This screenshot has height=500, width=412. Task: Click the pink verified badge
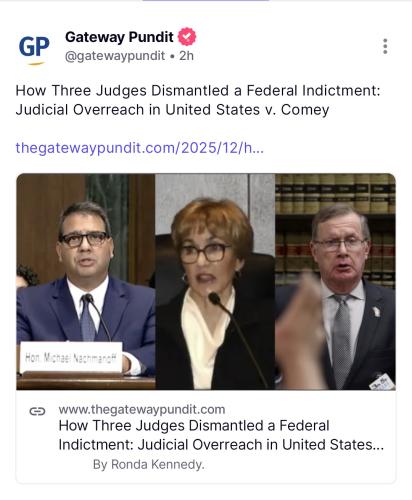tap(187, 37)
